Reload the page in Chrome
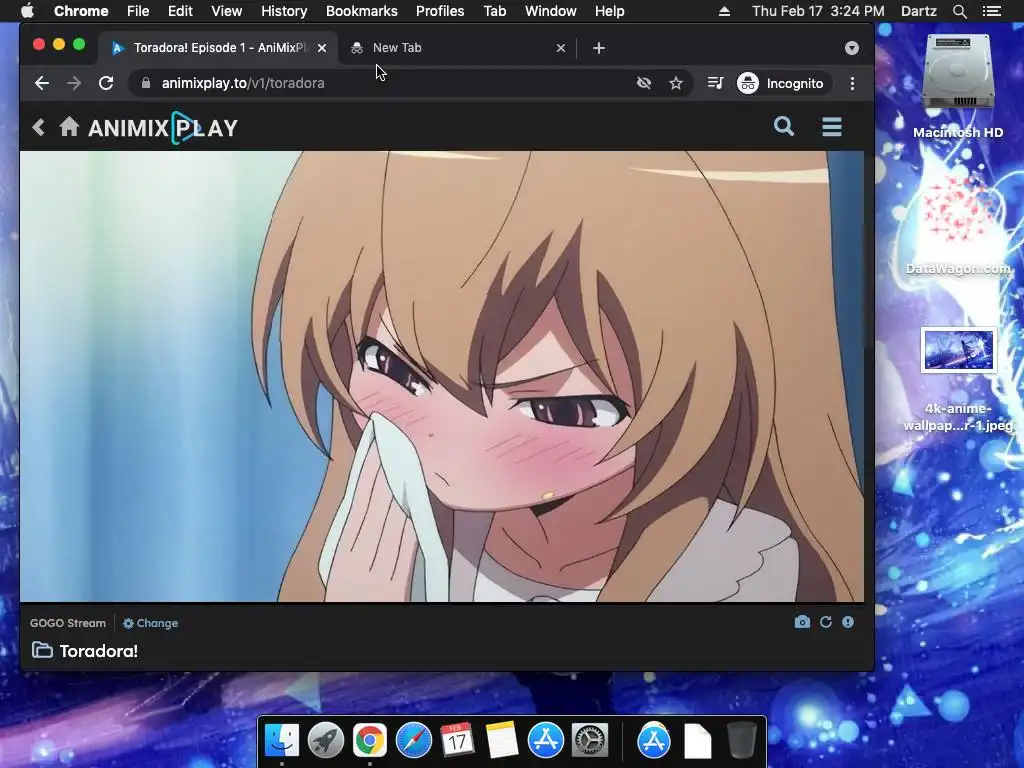1024x768 pixels. point(106,83)
